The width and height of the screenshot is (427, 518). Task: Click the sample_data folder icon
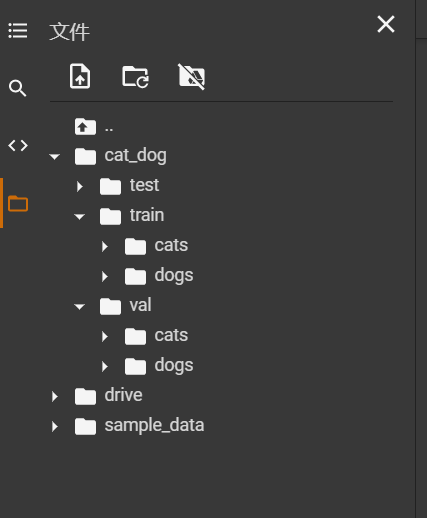[85, 426]
